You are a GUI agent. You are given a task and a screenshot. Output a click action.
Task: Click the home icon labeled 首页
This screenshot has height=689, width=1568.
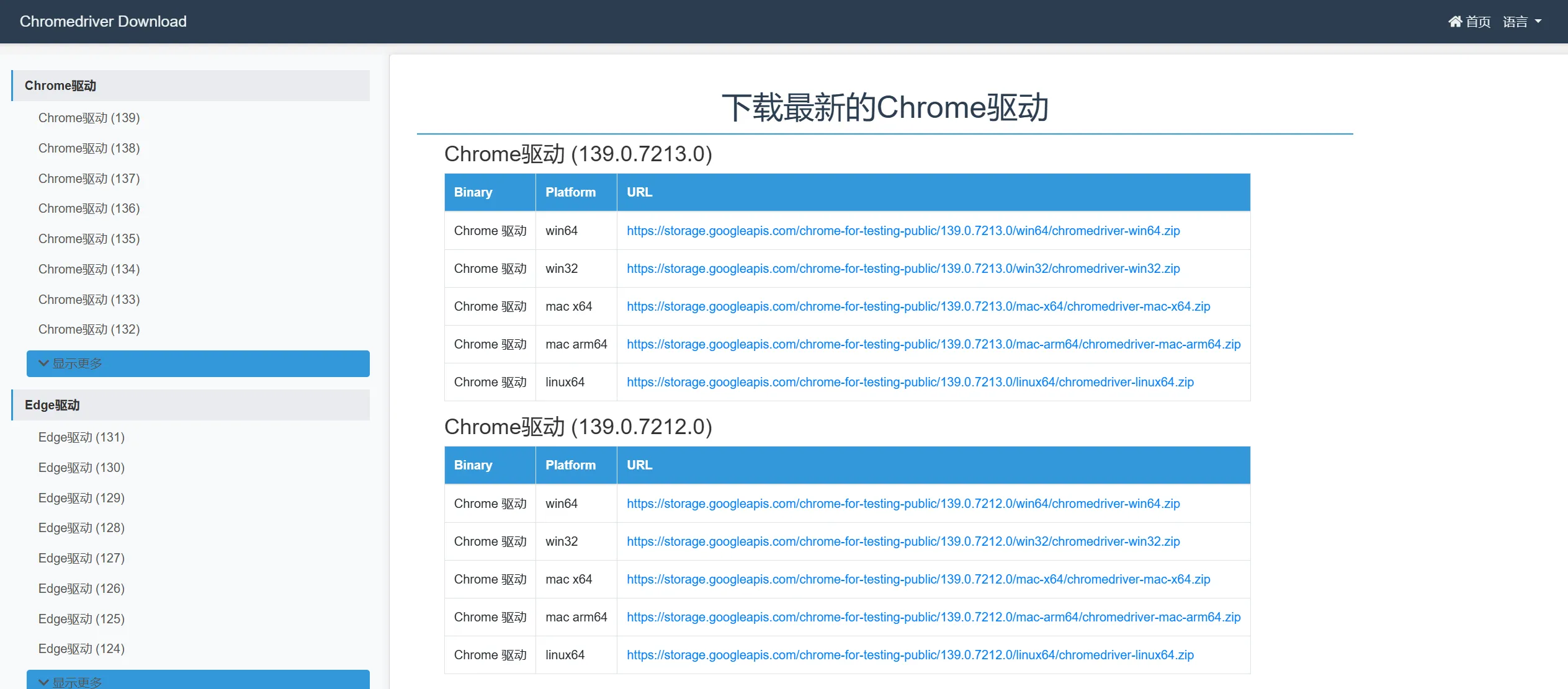1468,22
